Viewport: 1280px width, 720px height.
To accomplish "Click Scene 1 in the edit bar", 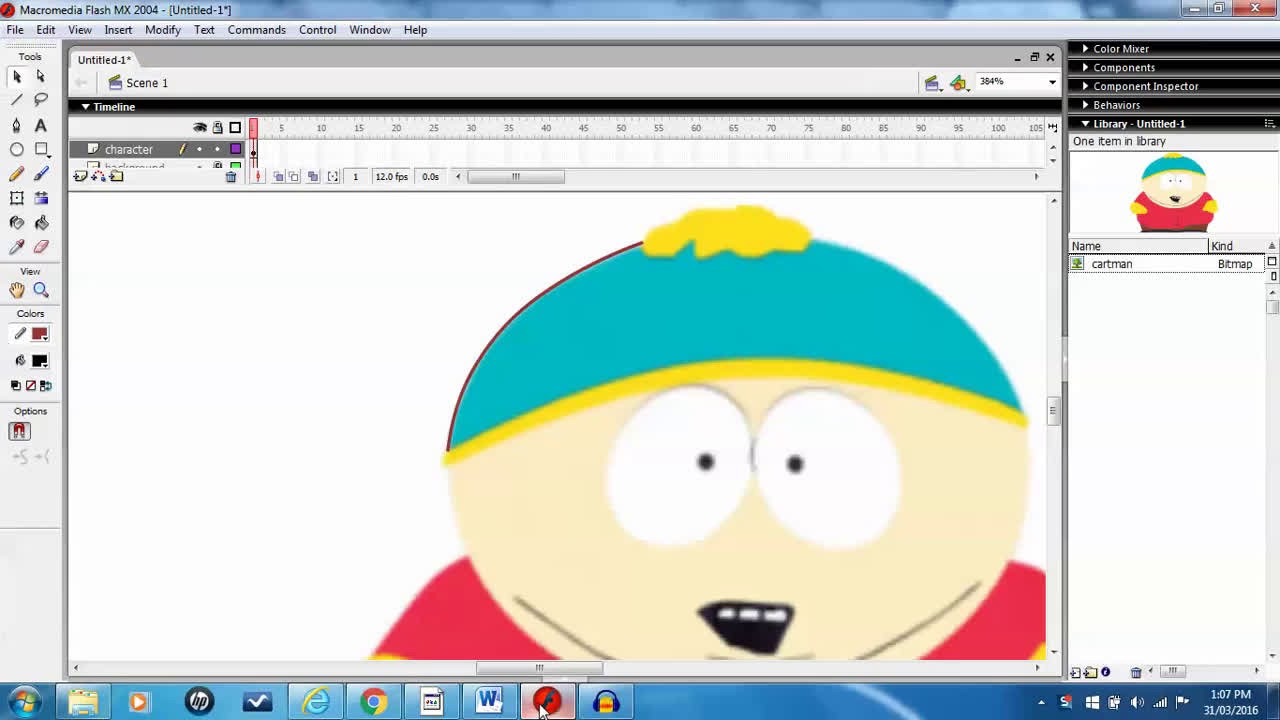I will (146, 83).
